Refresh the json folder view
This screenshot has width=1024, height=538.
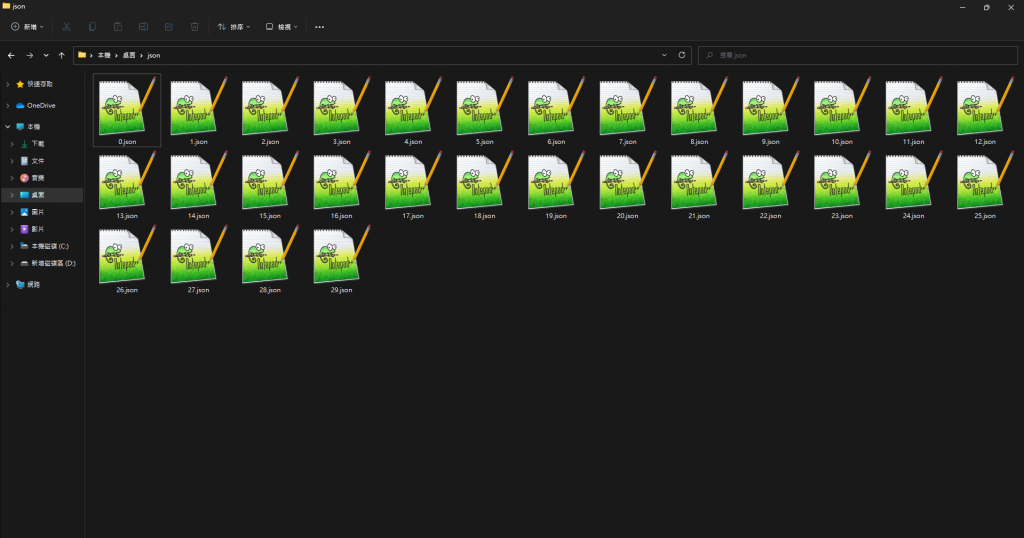point(682,55)
